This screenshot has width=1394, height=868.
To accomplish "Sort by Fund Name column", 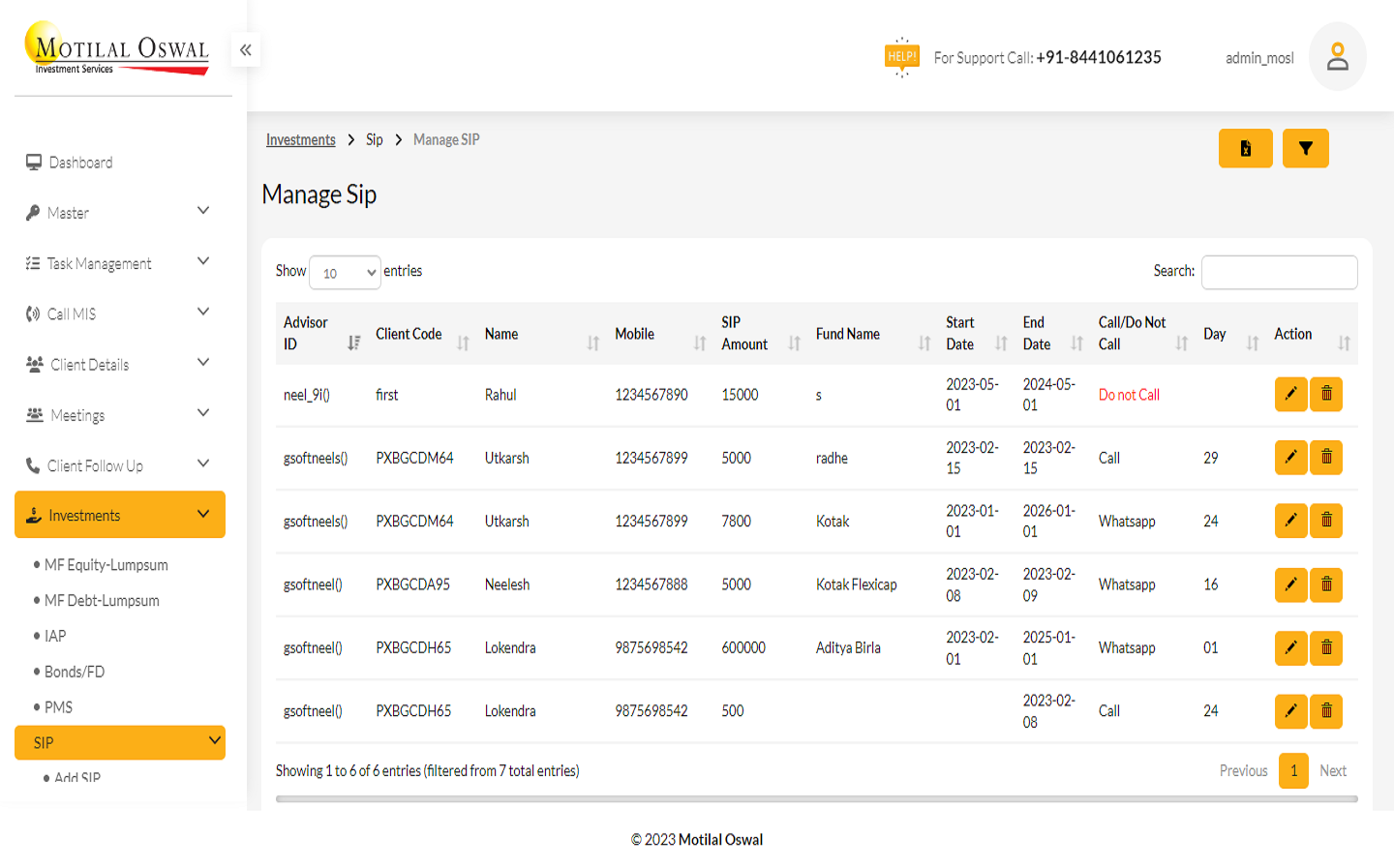I will point(873,333).
